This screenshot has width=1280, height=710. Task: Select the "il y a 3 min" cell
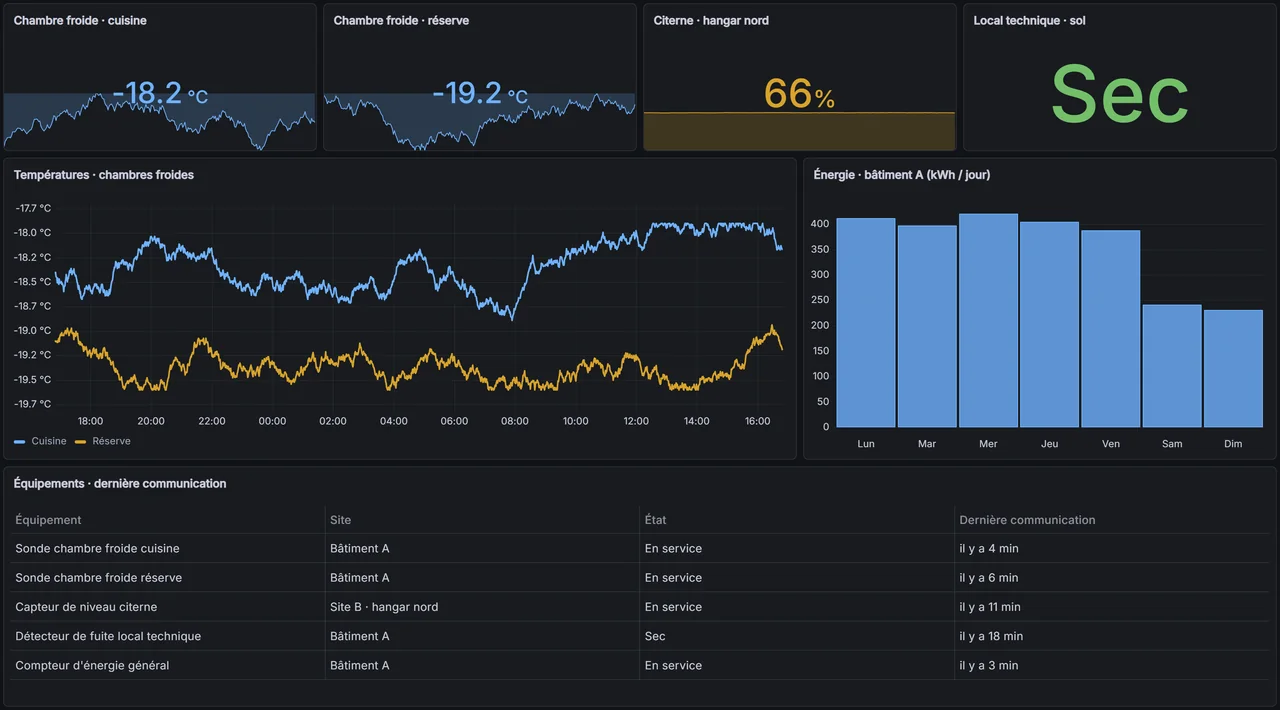[x=1112, y=665]
